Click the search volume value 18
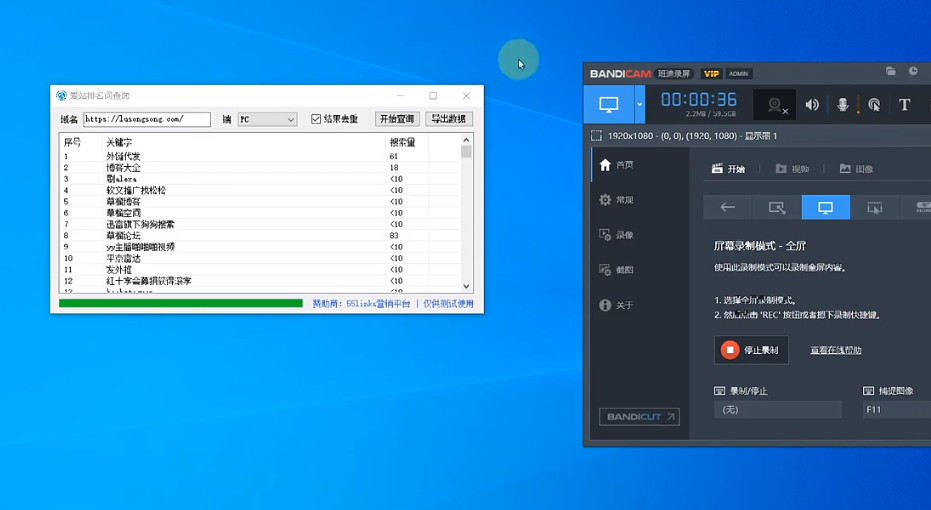The height and width of the screenshot is (510, 931). coord(394,167)
